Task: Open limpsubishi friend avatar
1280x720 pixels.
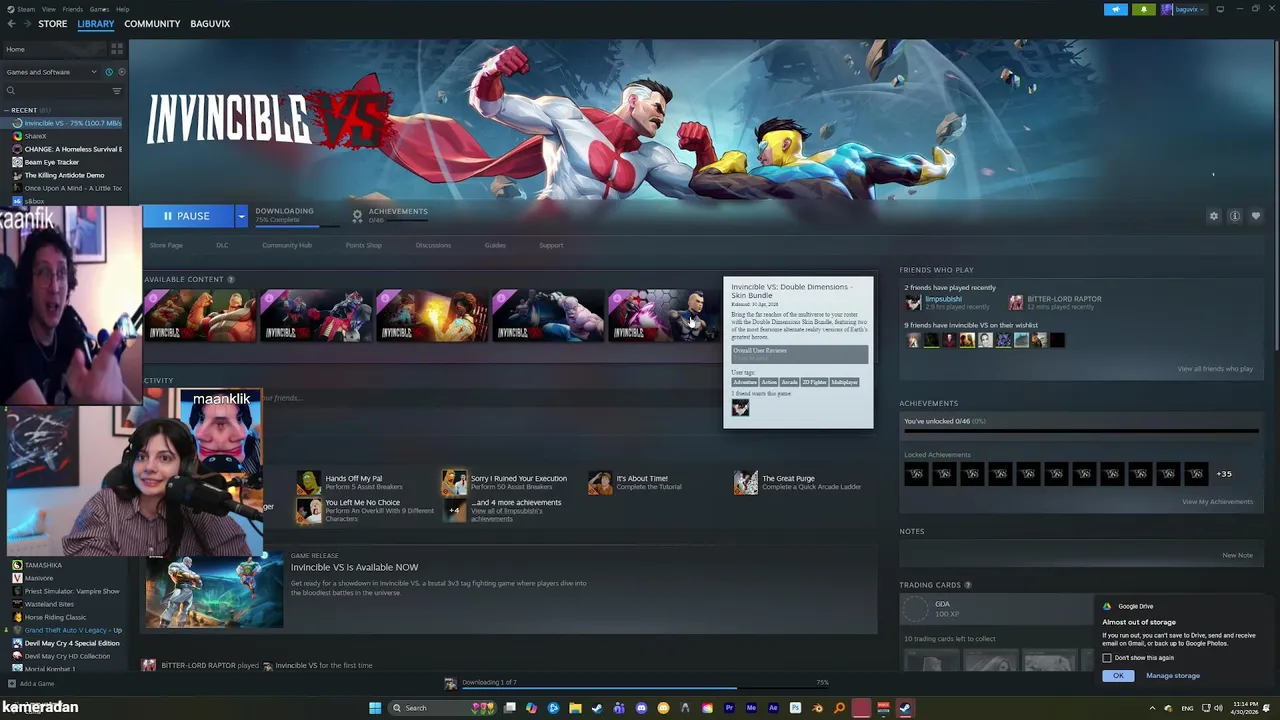Action: coord(913,302)
